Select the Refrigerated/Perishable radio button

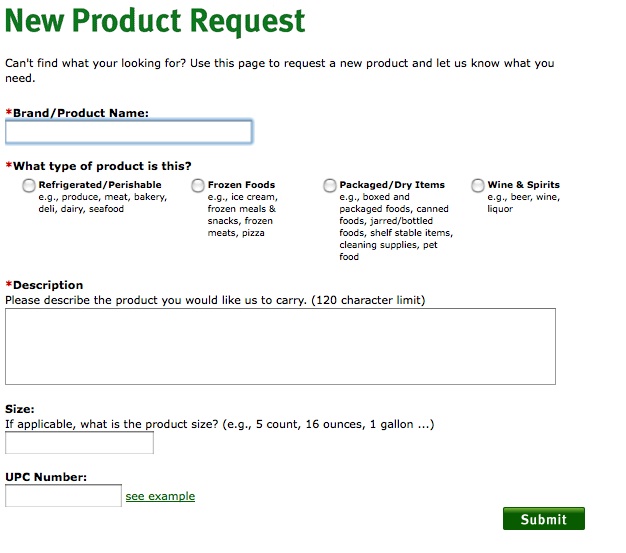(29, 185)
